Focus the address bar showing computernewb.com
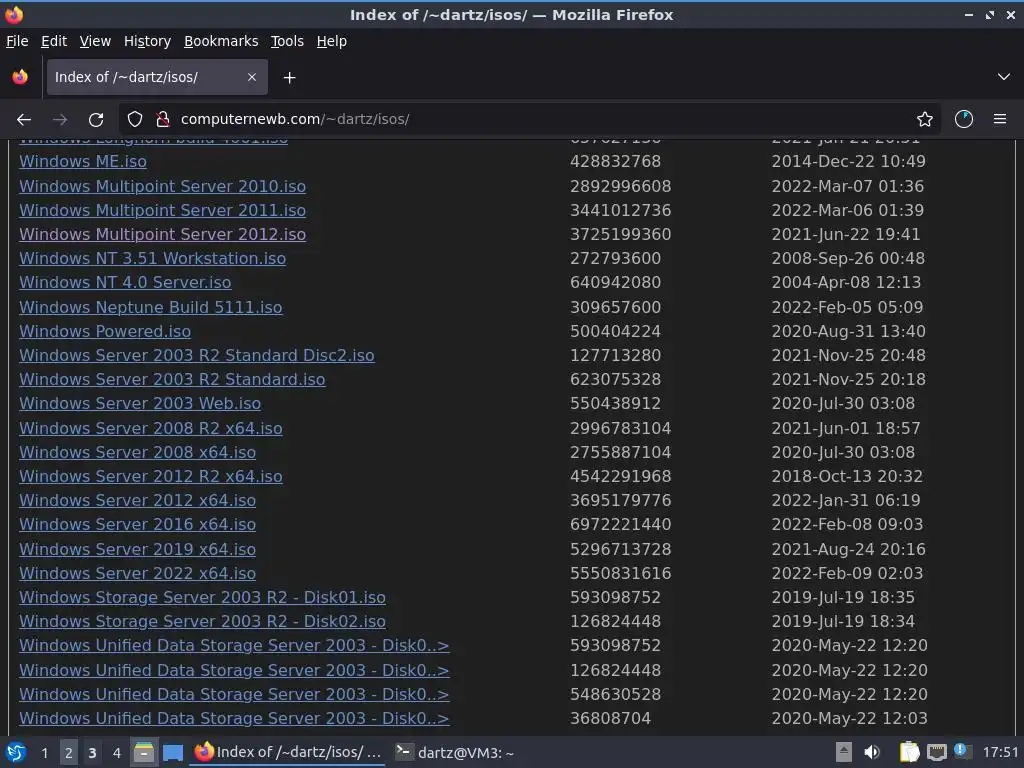The height and width of the screenshot is (768, 1024). point(529,119)
